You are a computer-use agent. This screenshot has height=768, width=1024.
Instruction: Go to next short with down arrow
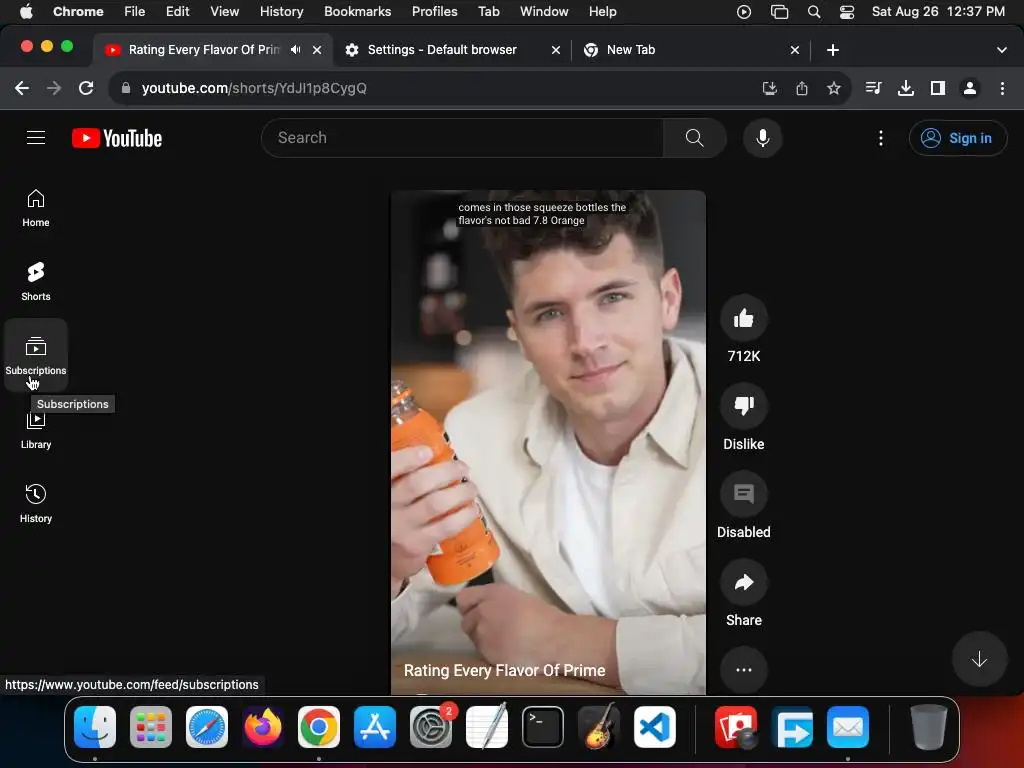pyautogui.click(x=979, y=660)
